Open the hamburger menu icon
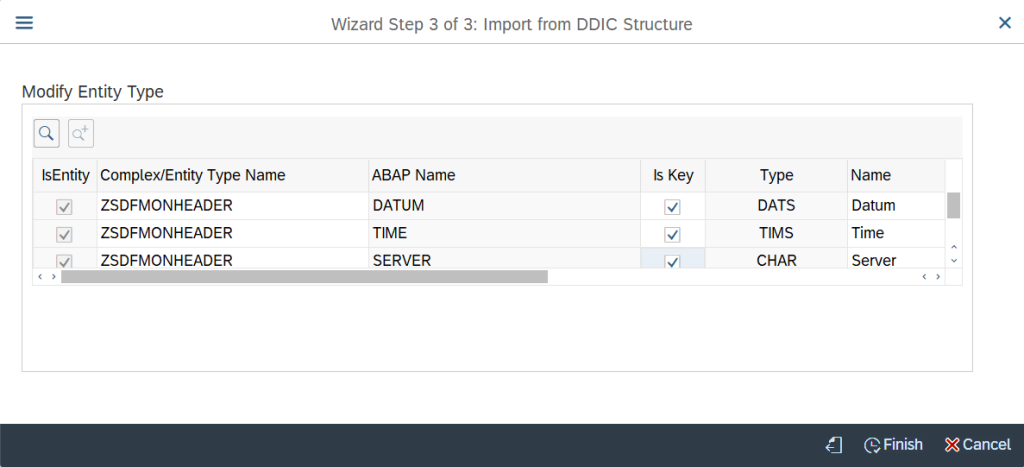Screen dimensions: 1024x467 [24, 23]
